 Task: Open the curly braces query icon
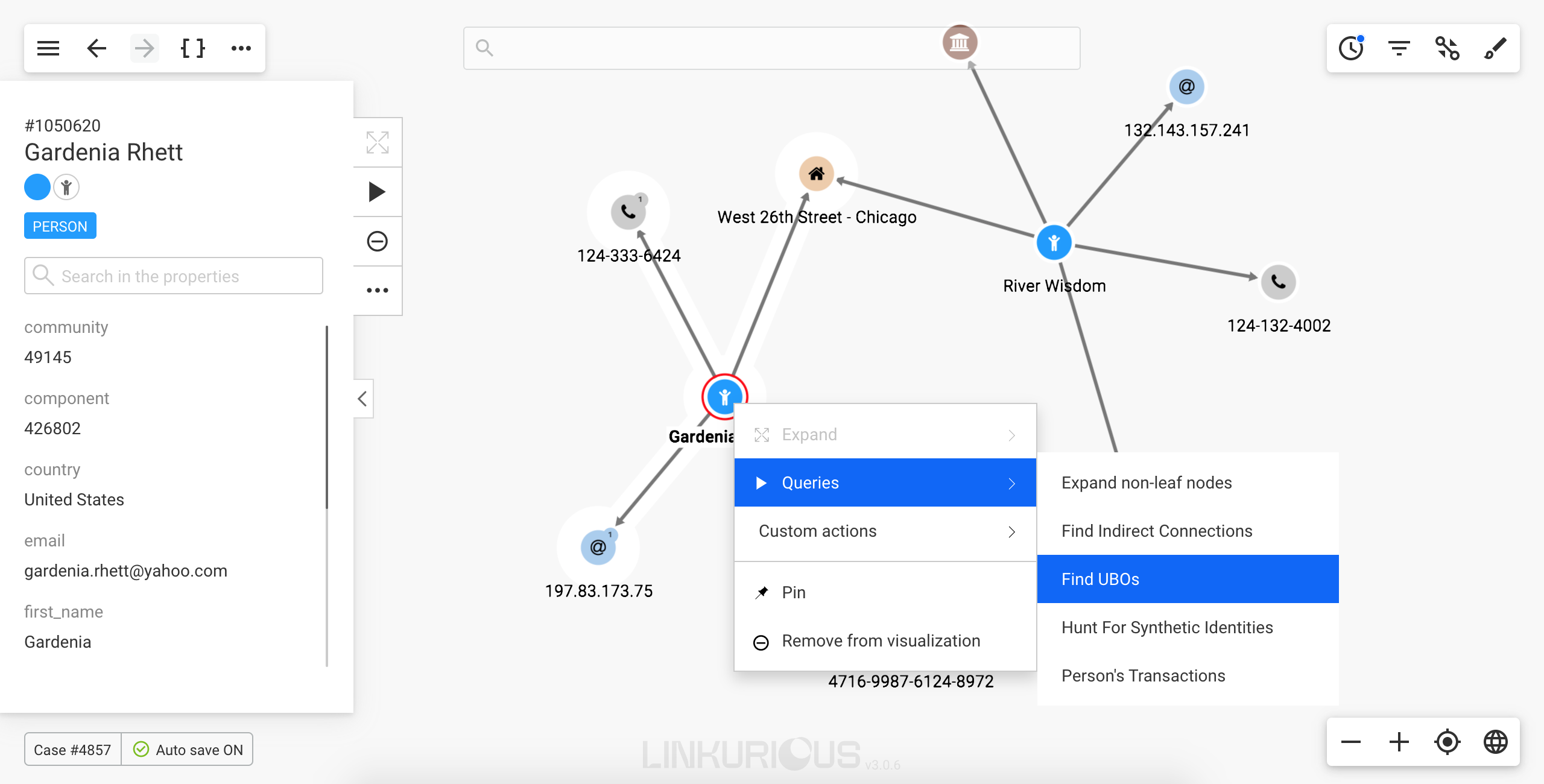point(193,48)
